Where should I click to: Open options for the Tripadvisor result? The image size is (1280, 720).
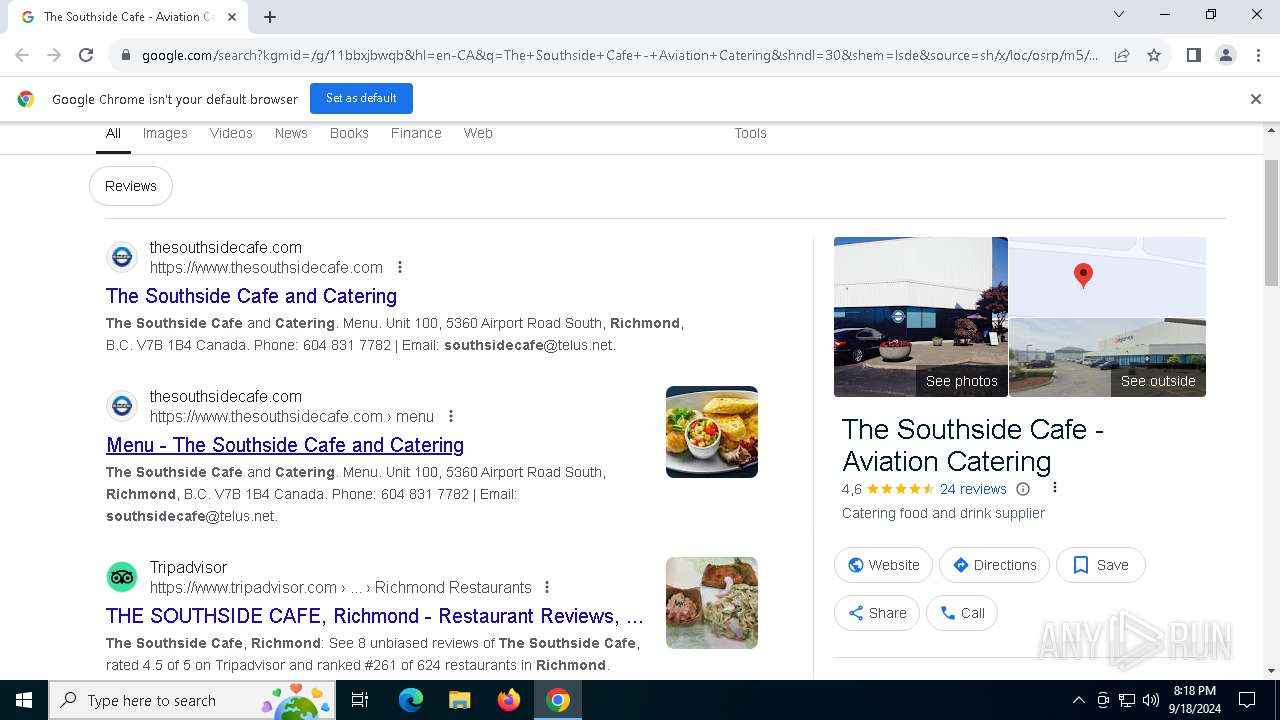tap(547, 587)
